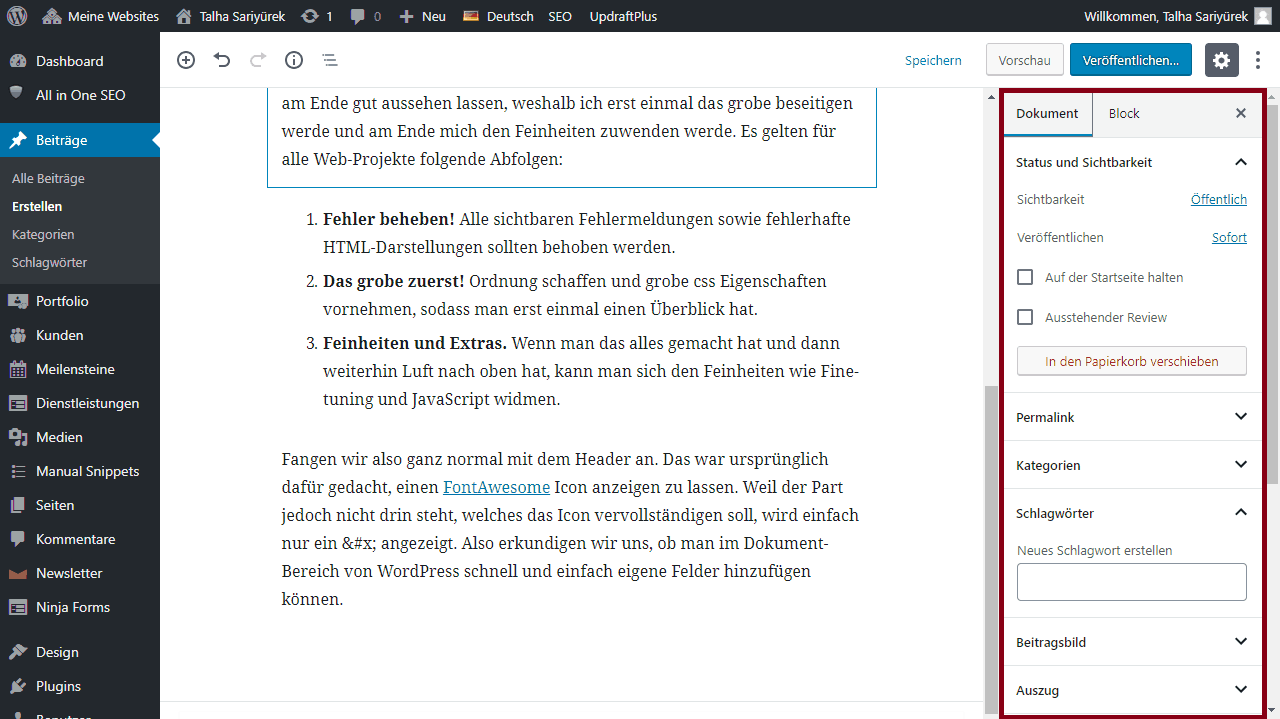Undo the last change

point(222,60)
